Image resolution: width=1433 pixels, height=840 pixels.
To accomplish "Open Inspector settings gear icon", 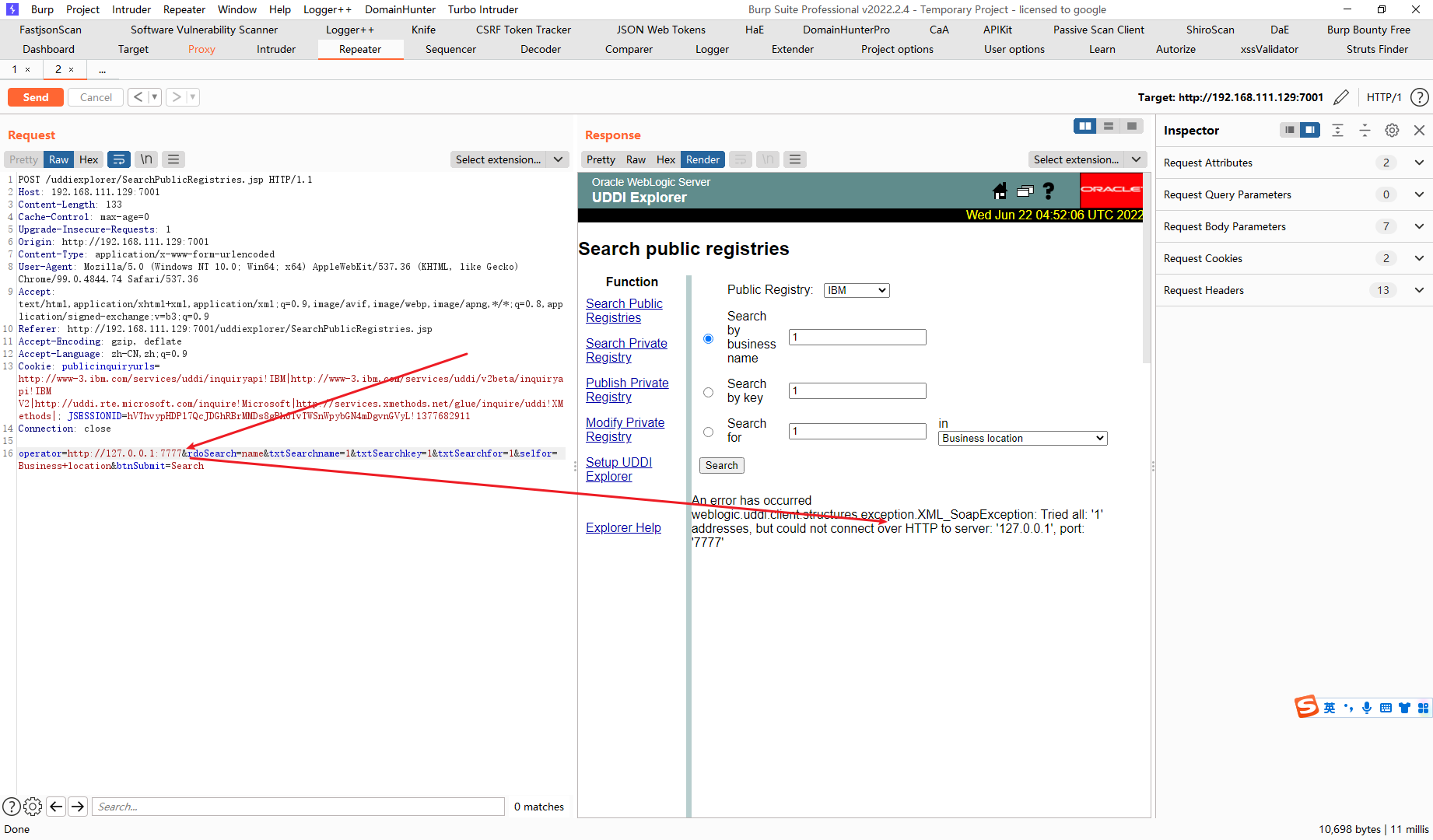I will pyautogui.click(x=1392, y=130).
